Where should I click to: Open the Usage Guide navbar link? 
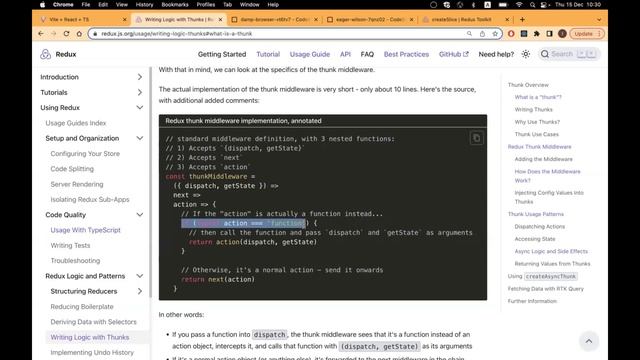pyautogui.click(x=310, y=54)
